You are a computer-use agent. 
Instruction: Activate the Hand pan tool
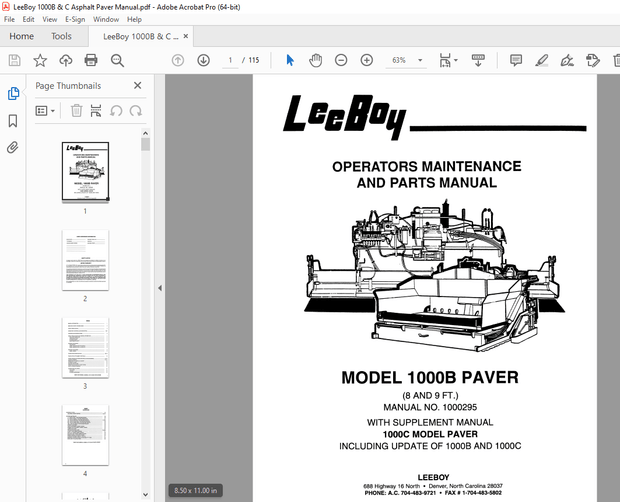coord(315,60)
